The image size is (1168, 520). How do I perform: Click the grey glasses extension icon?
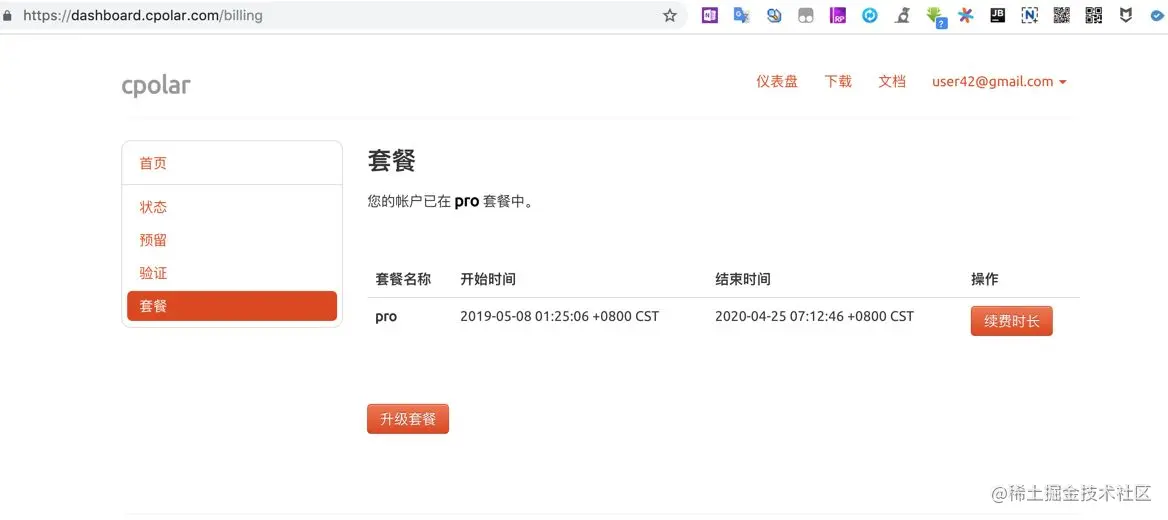[x=806, y=15]
